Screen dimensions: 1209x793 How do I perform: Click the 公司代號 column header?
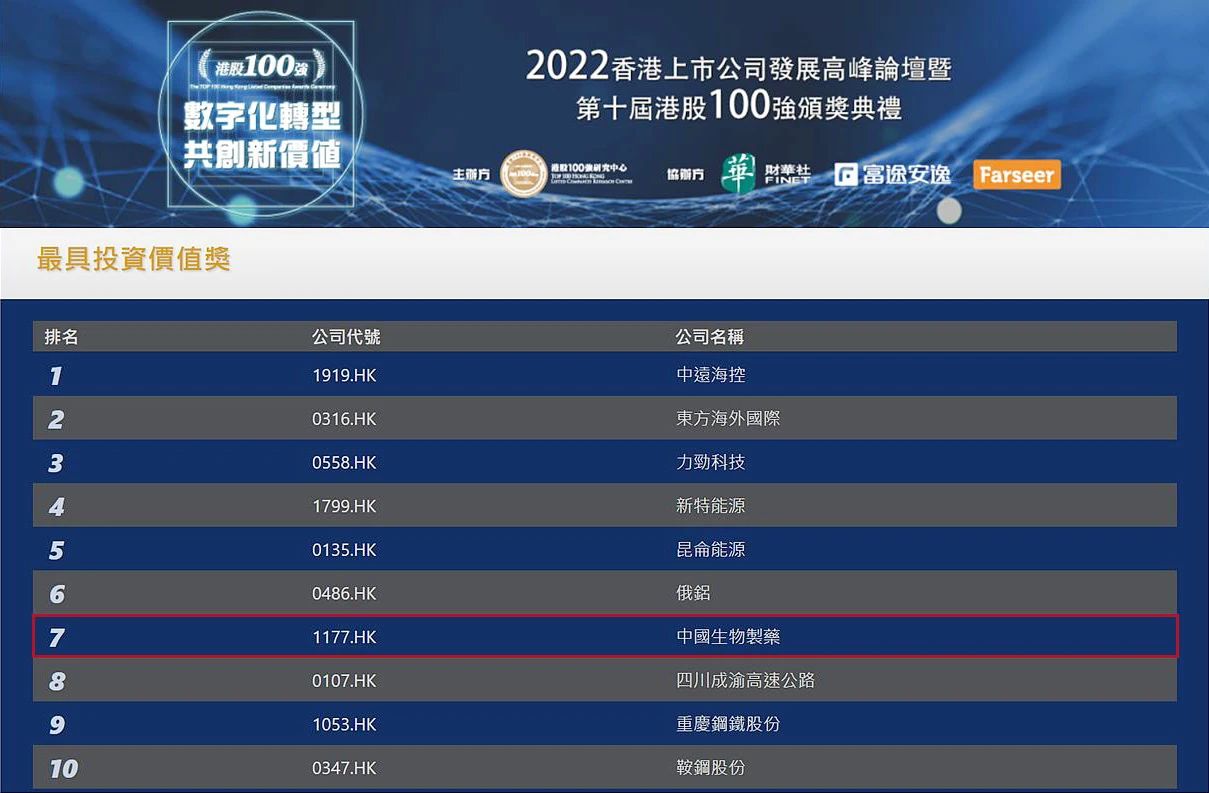[346, 337]
